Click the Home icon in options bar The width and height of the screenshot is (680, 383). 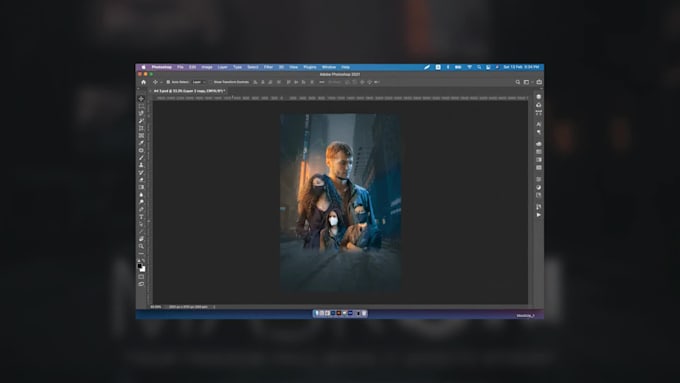(144, 82)
